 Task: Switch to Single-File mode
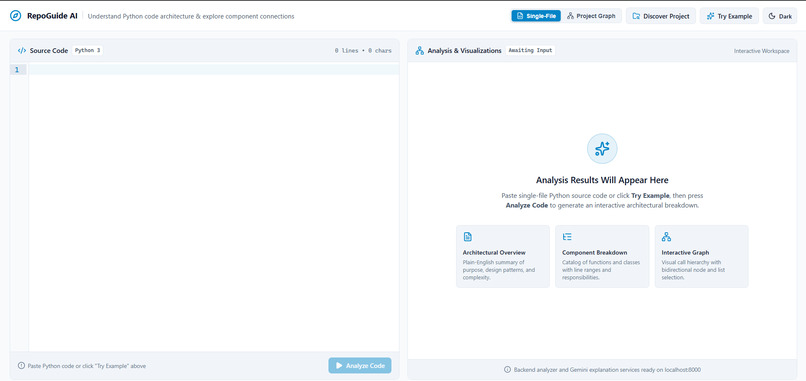(536, 16)
